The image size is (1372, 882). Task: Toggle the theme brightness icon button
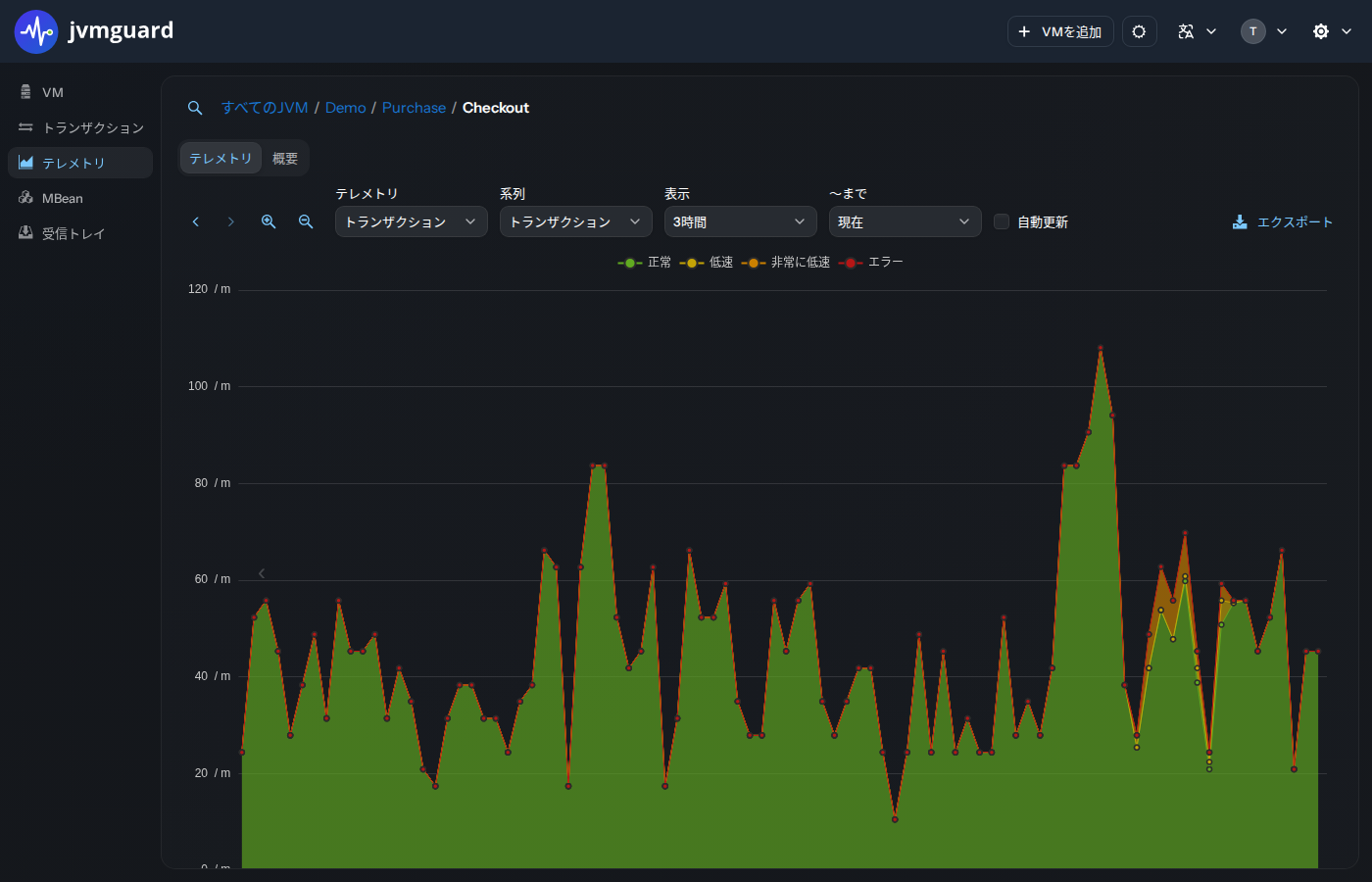[1139, 31]
